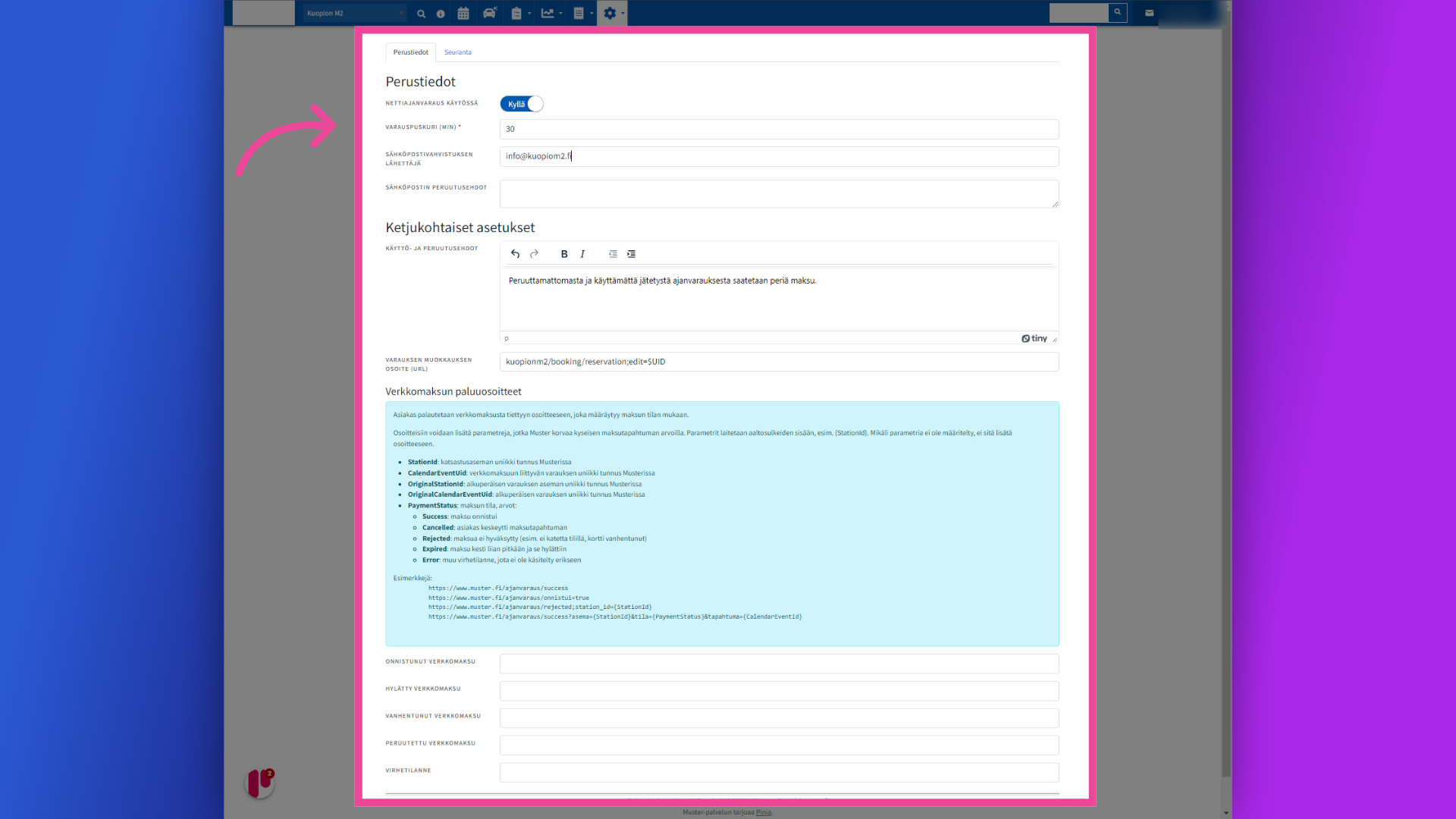The image size is (1456, 819).
Task: Click the Varauksen muokkauksen osoite URL field
Action: tap(779, 362)
